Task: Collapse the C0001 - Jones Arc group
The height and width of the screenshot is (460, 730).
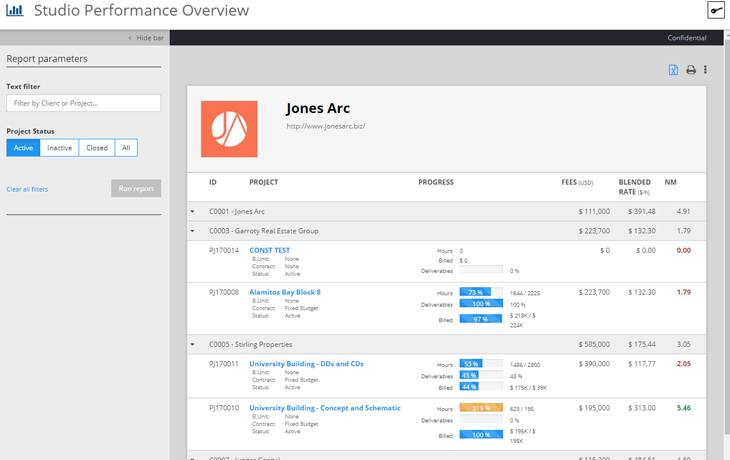Action: (192, 211)
